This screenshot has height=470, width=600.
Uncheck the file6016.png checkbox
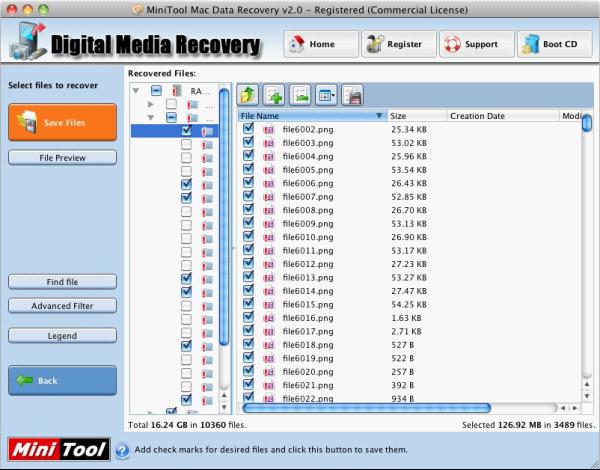tap(248, 317)
